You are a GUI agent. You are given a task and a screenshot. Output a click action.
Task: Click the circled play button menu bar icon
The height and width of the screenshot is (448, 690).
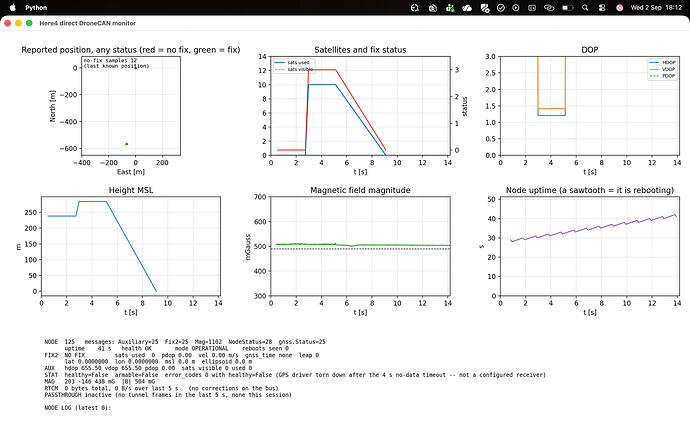click(x=516, y=7)
